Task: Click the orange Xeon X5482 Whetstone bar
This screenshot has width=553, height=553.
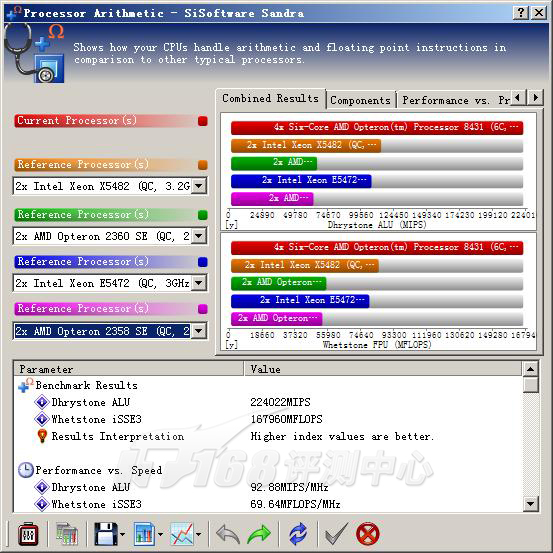Action: (x=305, y=265)
